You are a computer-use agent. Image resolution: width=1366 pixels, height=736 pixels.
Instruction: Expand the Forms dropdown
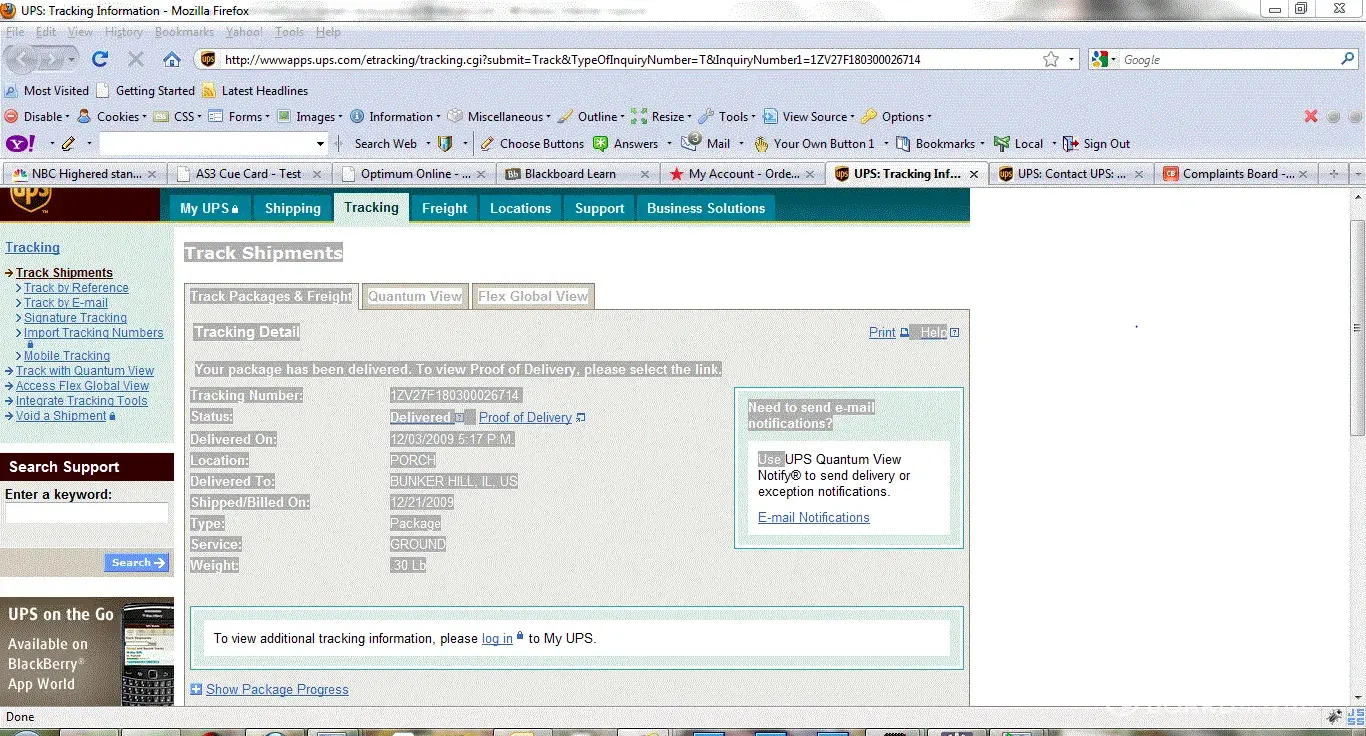[239, 117]
